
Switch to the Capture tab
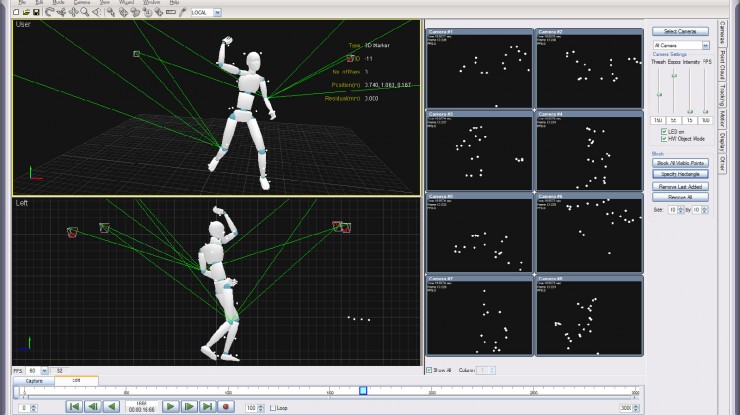pos(34,381)
